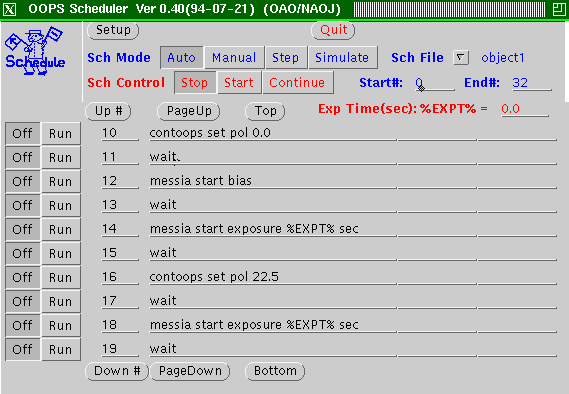Toggle Run for line 15
The image size is (569, 394).
click(61, 253)
